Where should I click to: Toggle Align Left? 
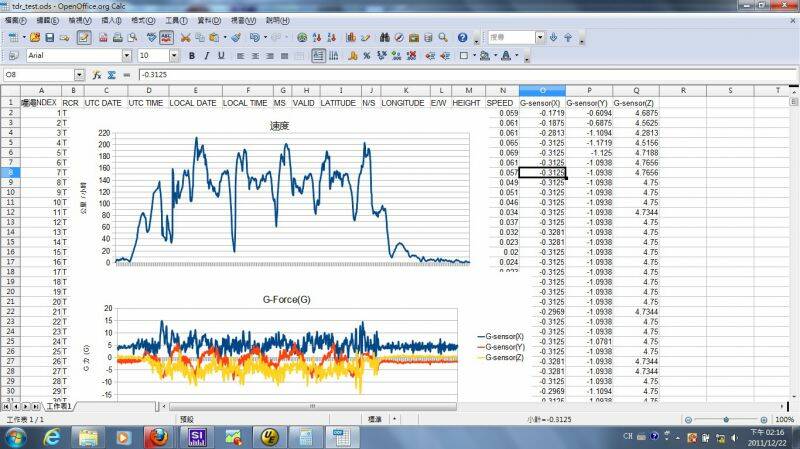point(240,56)
